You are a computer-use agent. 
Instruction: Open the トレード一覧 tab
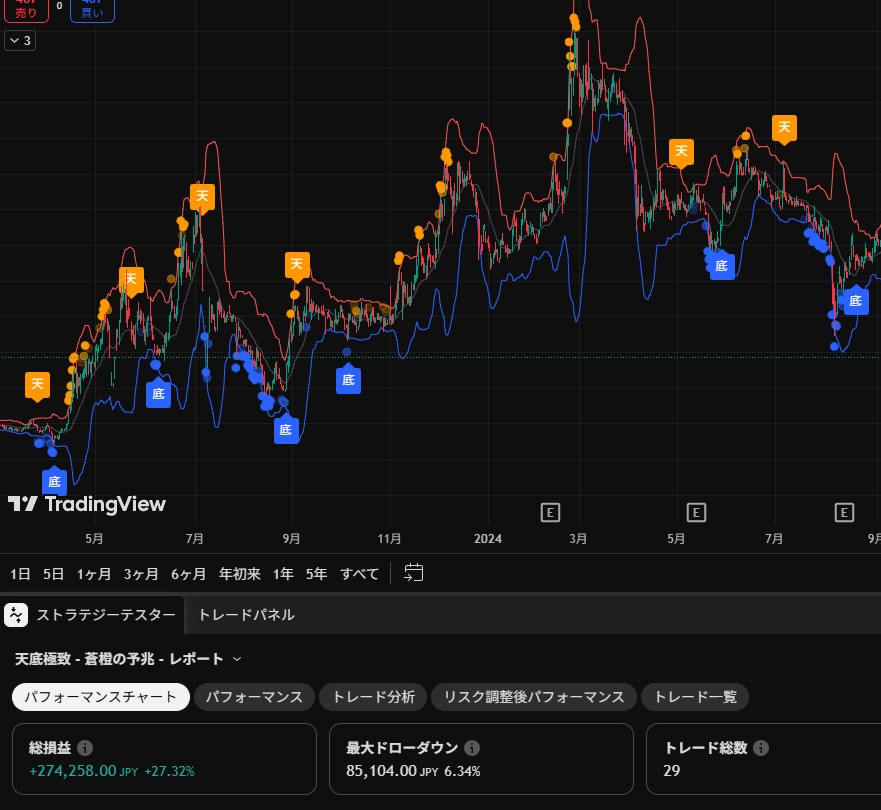pos(695,697)
